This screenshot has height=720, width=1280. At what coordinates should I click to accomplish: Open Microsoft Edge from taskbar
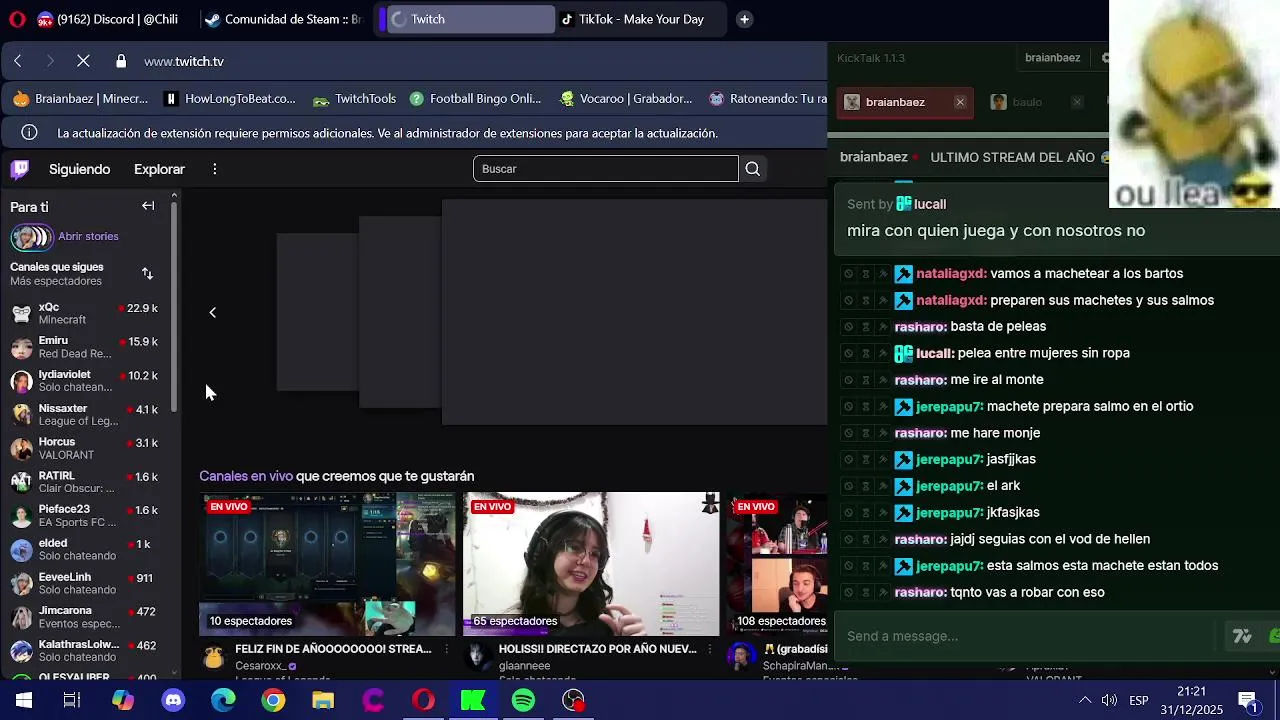[x=223, y=701]
